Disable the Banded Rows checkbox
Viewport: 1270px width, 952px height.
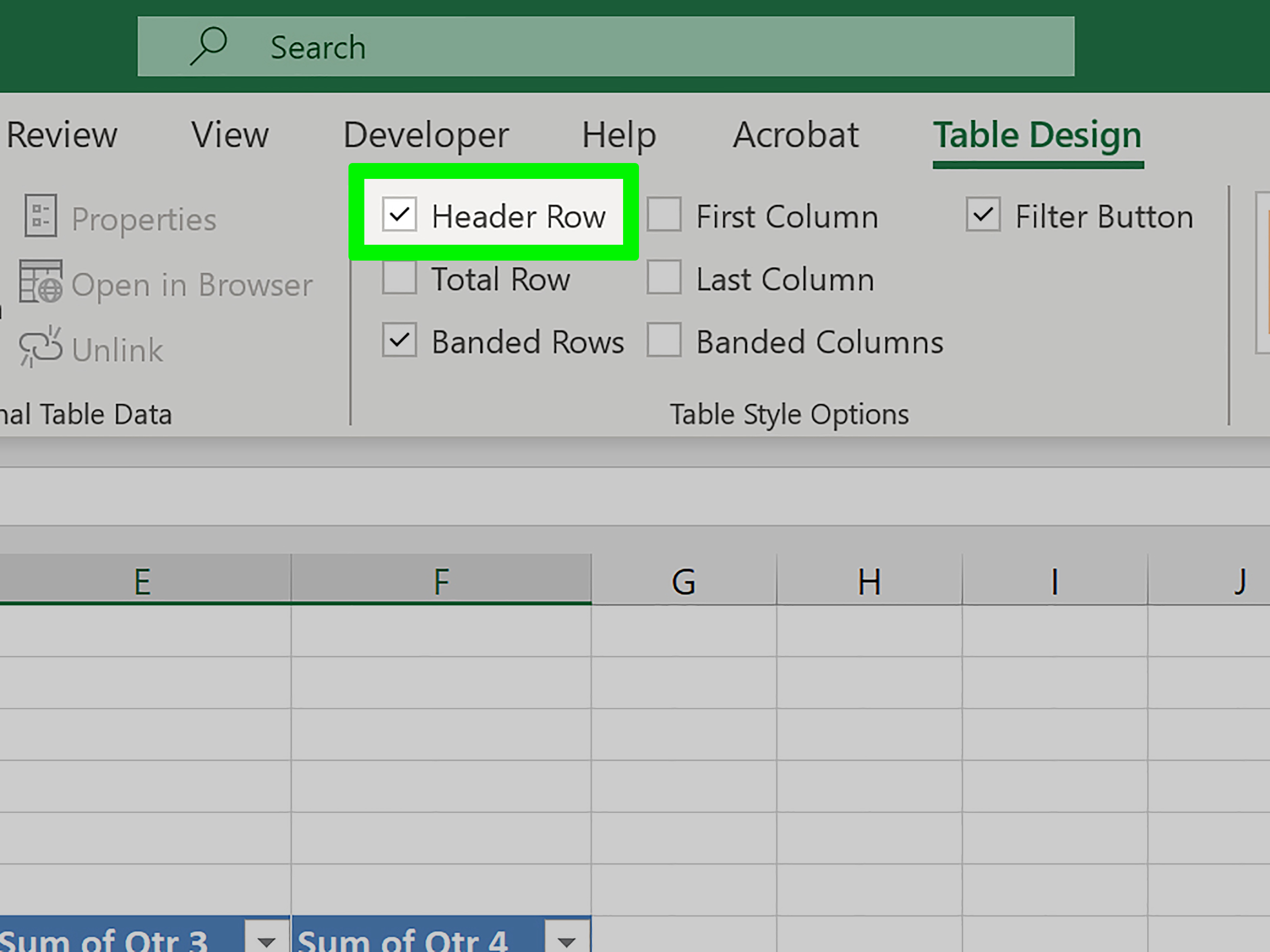(x=399, y=340)
